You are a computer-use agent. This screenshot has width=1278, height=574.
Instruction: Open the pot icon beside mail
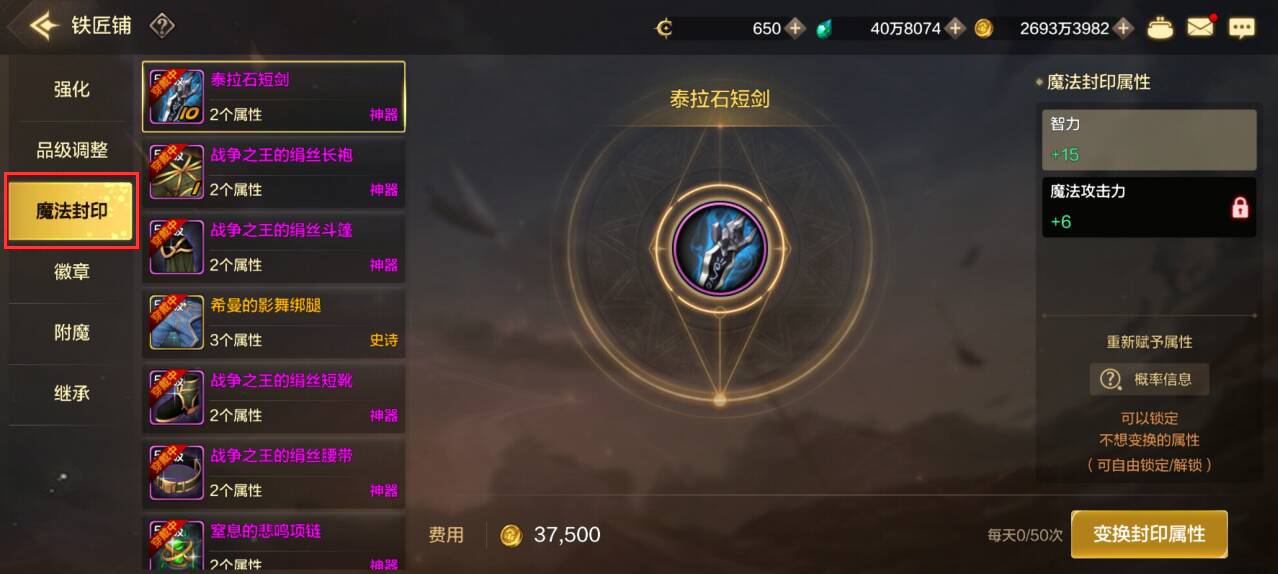[1160, 28]
